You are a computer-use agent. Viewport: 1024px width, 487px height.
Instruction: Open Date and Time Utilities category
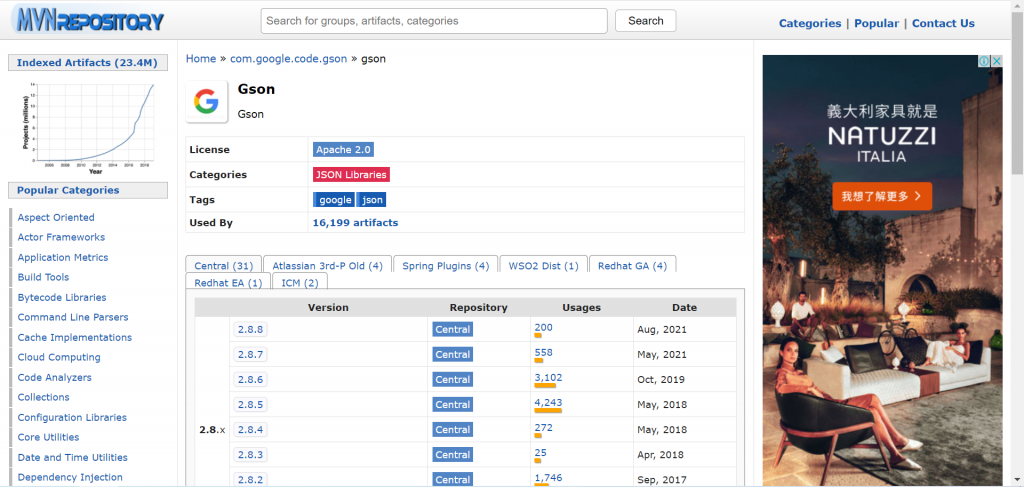pyautogui.click(x=72, y=458)
